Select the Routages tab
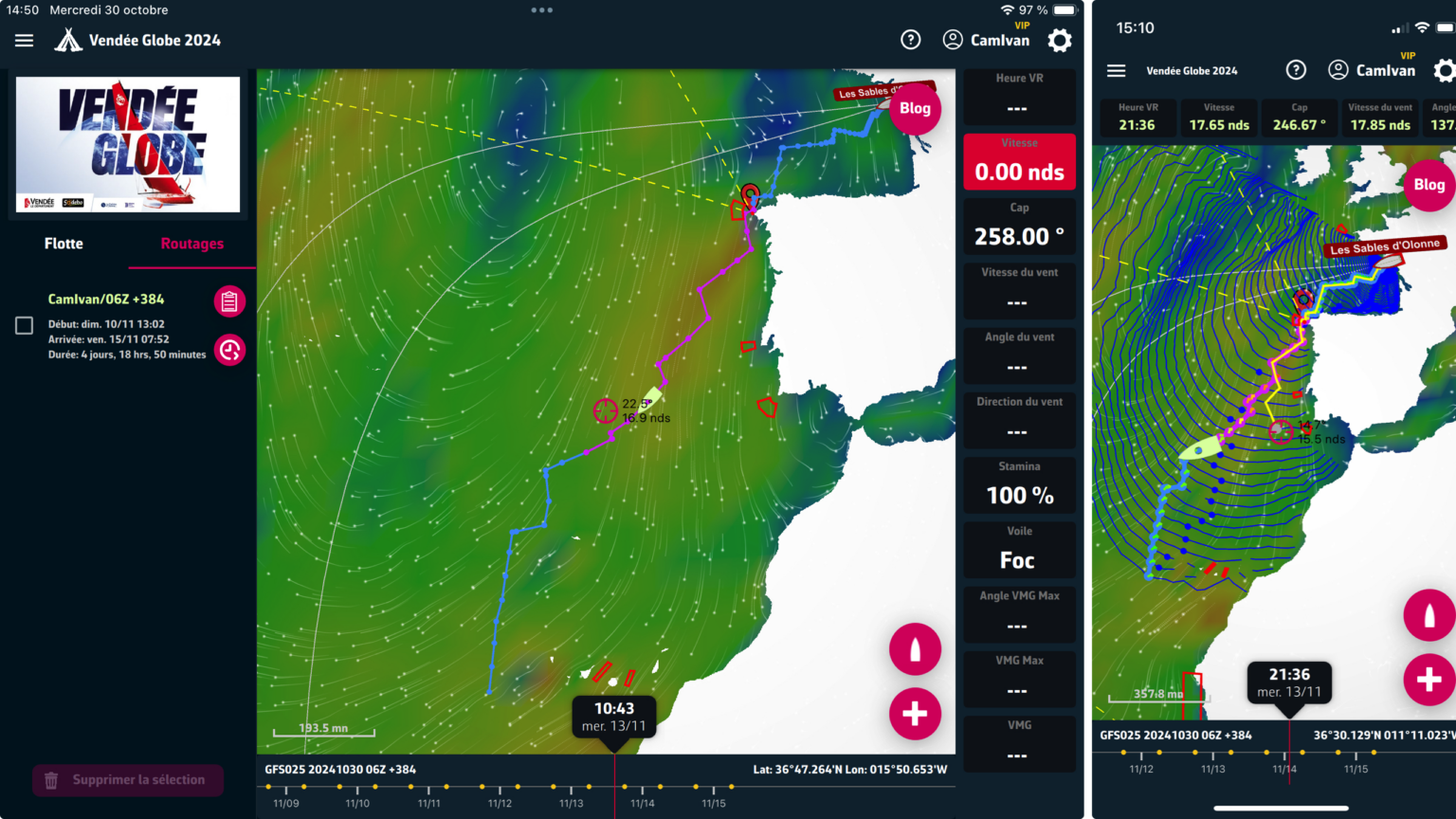This screenshot has height=819, width=1456. pyautogui.click(x=192, y=244)
